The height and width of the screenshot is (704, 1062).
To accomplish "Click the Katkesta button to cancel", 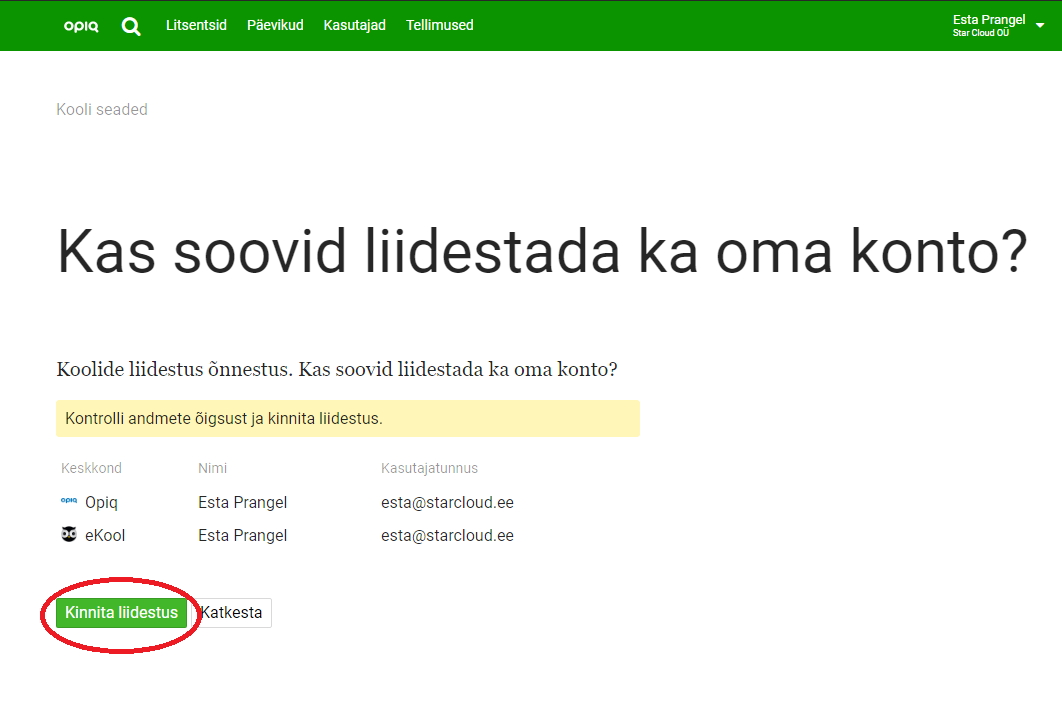I will (x=232, y=613).
